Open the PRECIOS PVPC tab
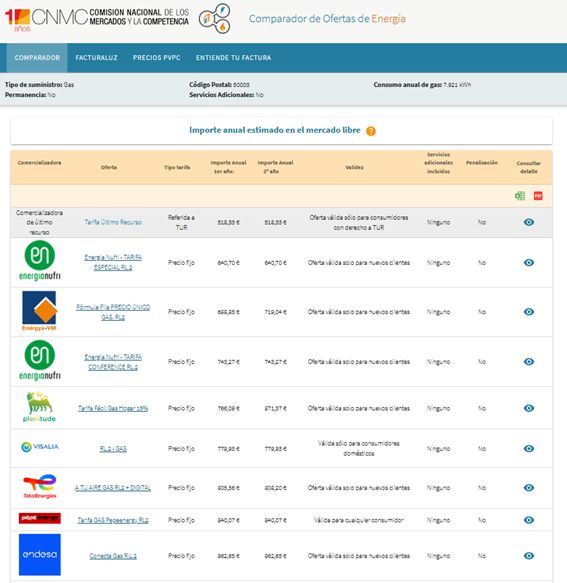 pyautogui.click(x=157, y=58)
